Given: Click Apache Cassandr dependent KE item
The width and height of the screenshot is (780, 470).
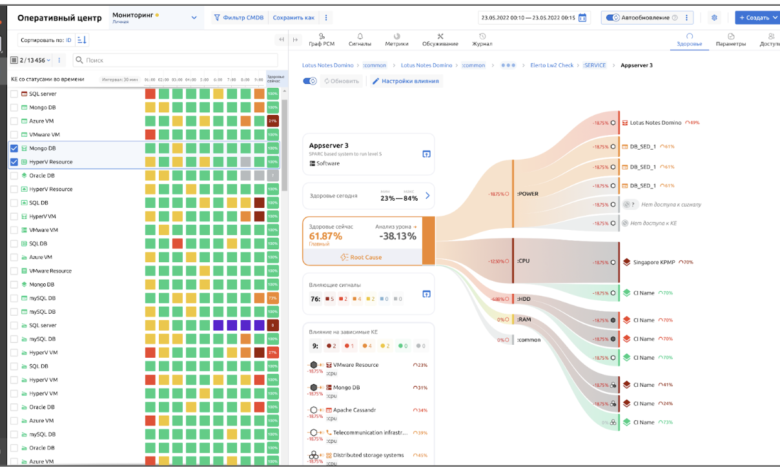Looking at the screenshot, I should pyautogui.click(x=354, y=410).
